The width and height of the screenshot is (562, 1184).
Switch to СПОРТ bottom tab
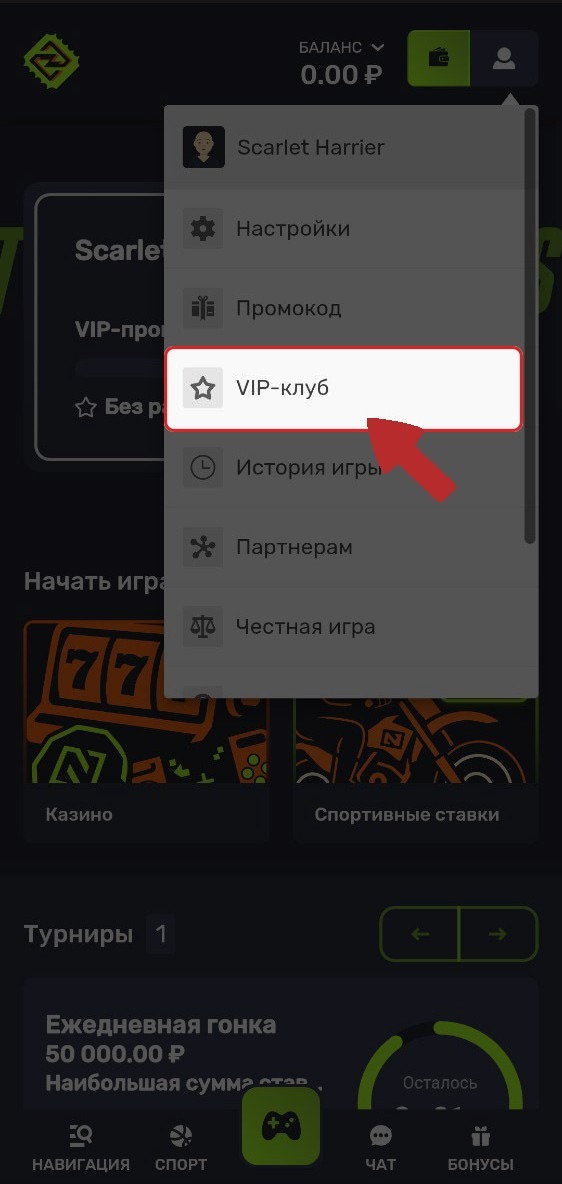pos(181,1147)
